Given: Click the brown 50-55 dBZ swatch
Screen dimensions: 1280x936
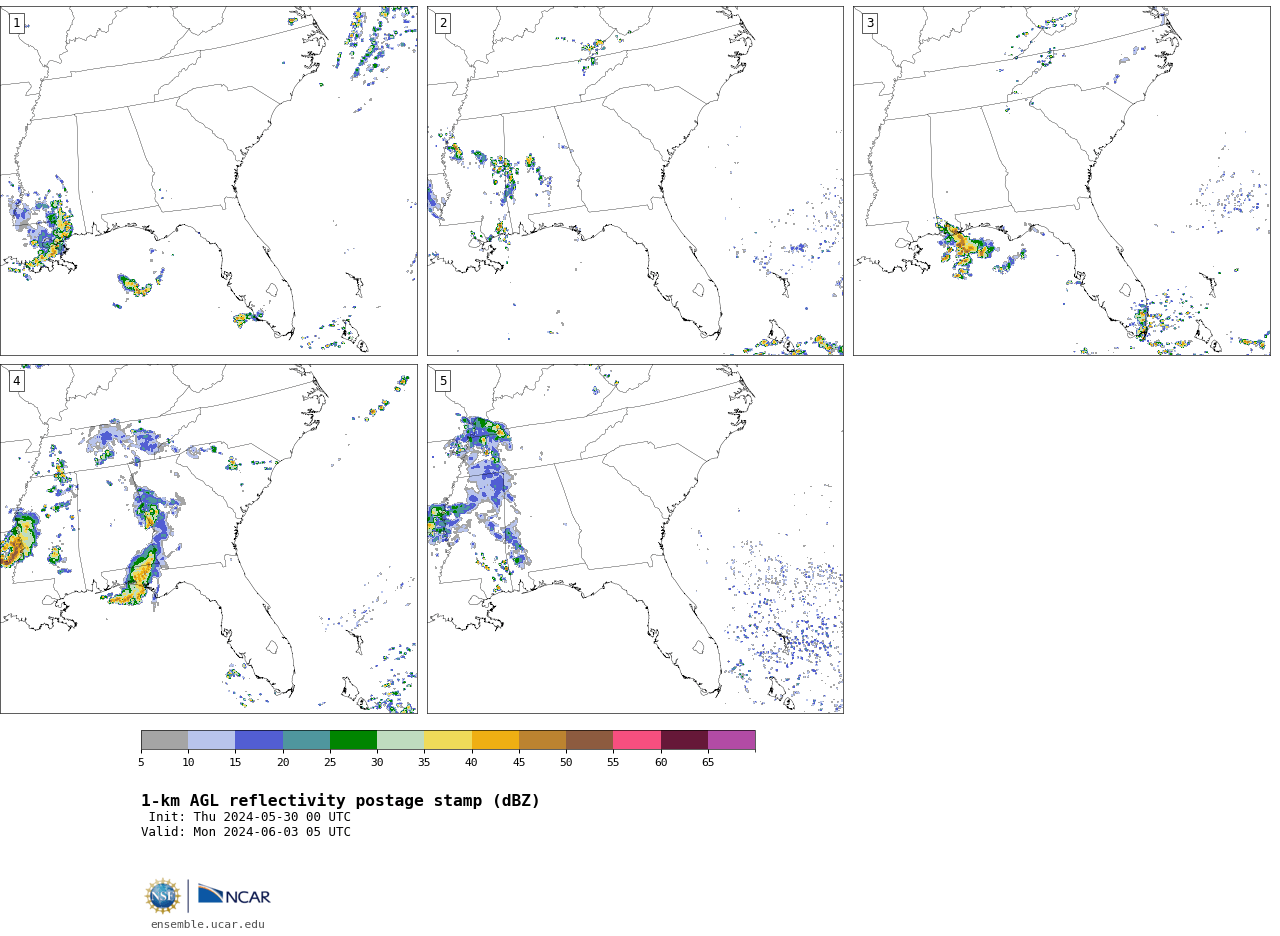Looking at the screenshot, I should 590,740.
